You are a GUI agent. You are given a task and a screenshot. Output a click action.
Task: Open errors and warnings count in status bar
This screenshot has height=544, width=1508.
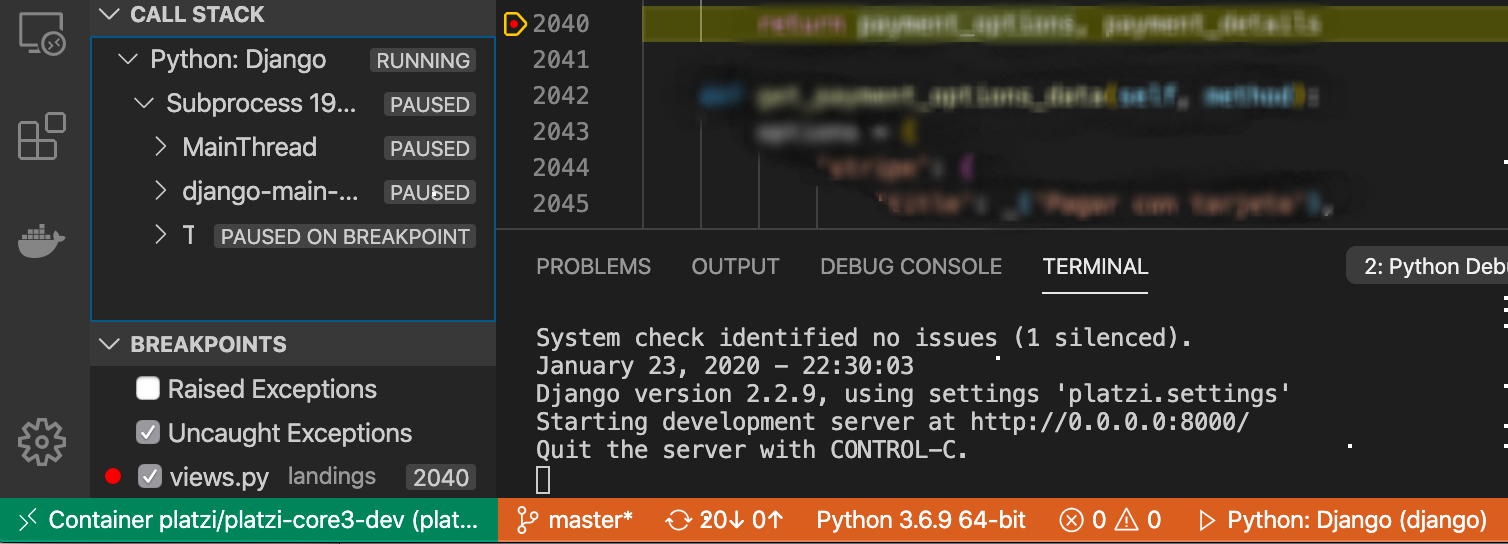1110,520
